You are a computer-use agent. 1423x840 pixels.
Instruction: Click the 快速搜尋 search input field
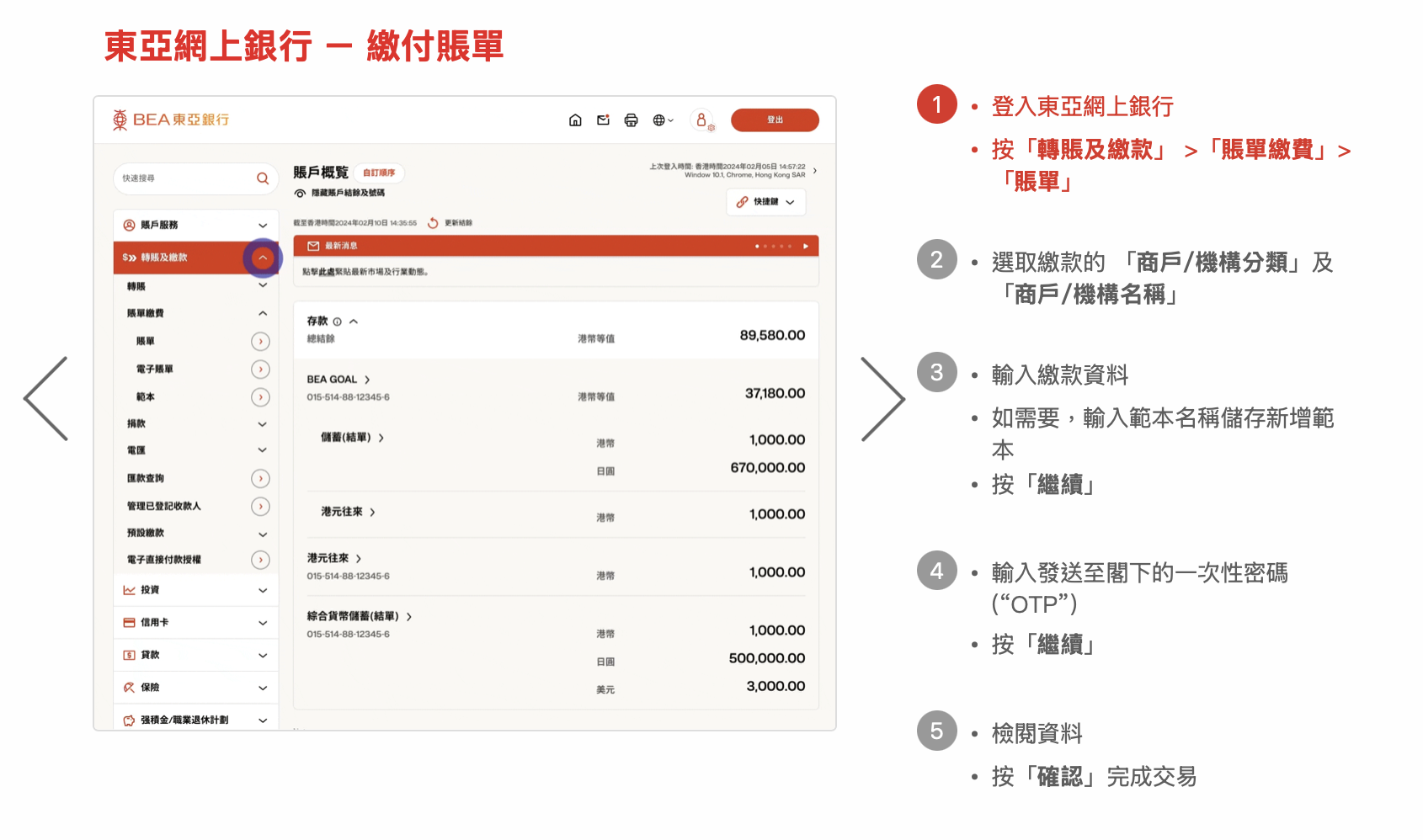click(185, 178)
